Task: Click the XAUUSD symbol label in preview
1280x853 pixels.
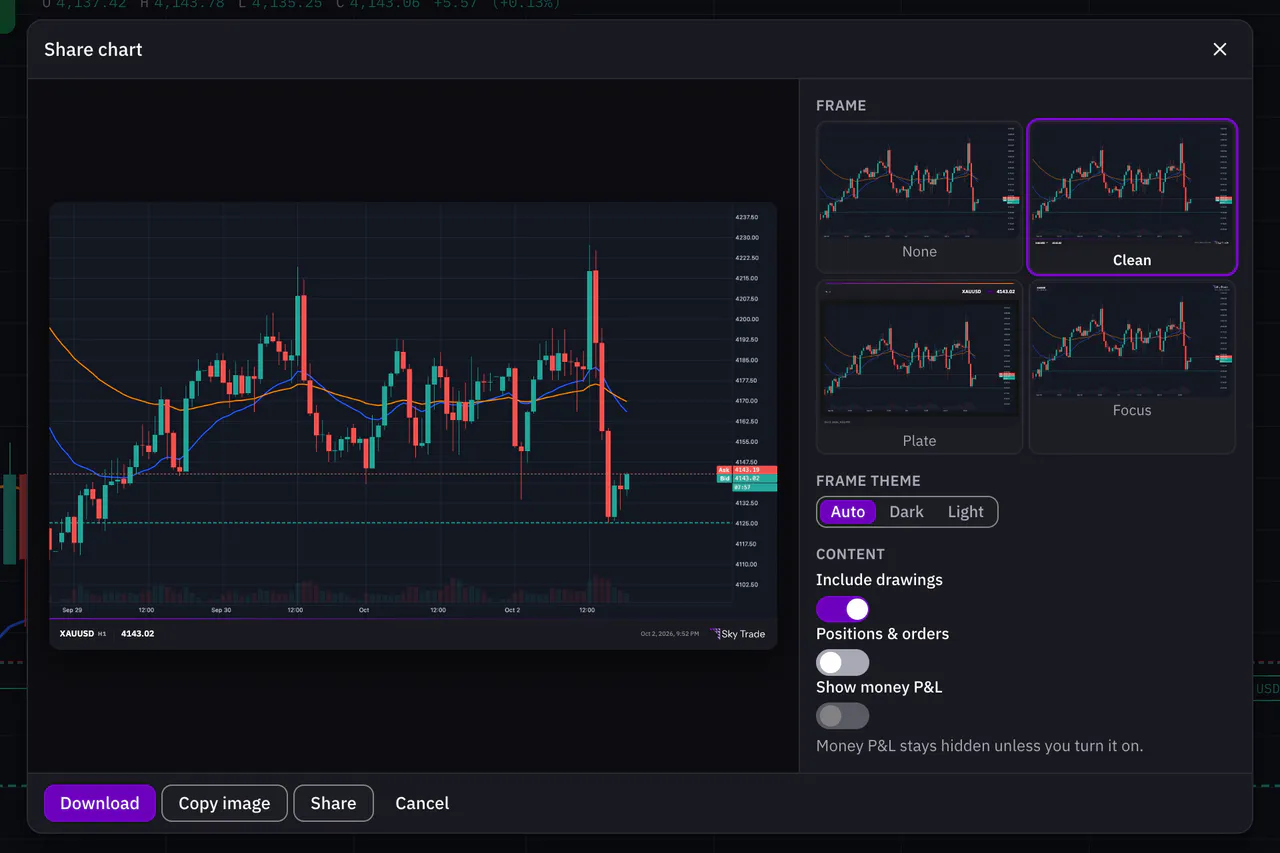Action: click(76, 634)
